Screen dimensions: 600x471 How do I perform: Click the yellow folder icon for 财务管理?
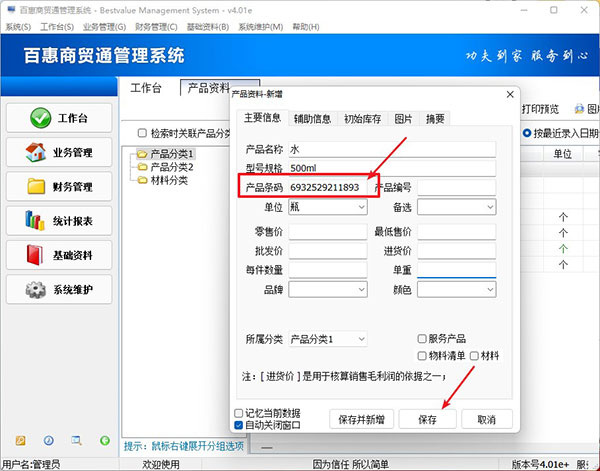(x=36, y=187)
